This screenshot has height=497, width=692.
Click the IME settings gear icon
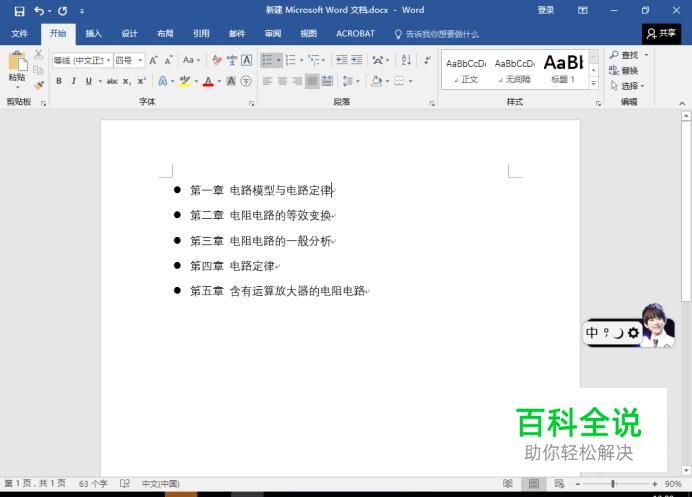pyautogui.click(x=633, y=333)
